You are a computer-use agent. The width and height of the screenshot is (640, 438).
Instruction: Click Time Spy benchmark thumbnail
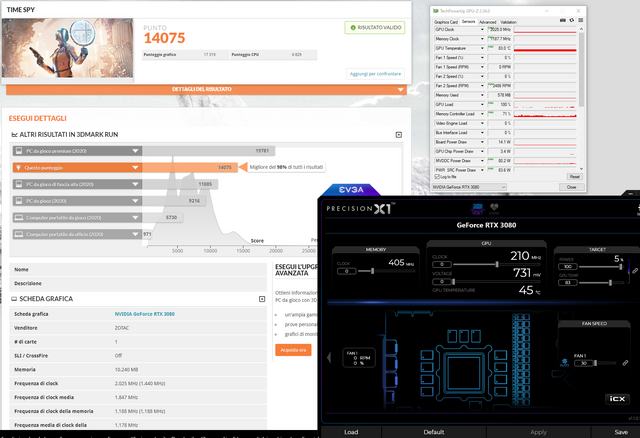click(67, 48)
